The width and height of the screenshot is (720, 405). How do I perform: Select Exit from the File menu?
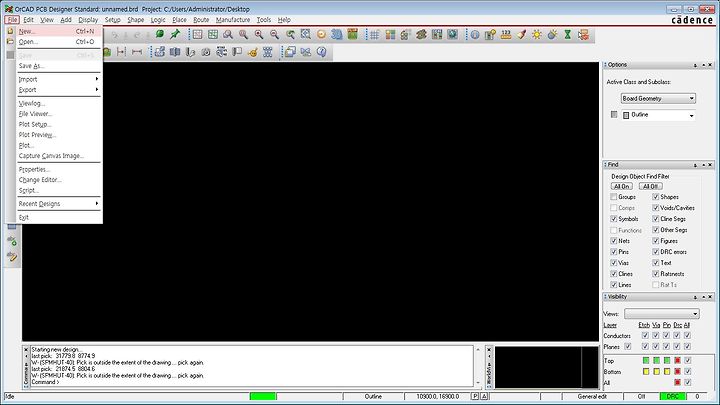point(58,217)
